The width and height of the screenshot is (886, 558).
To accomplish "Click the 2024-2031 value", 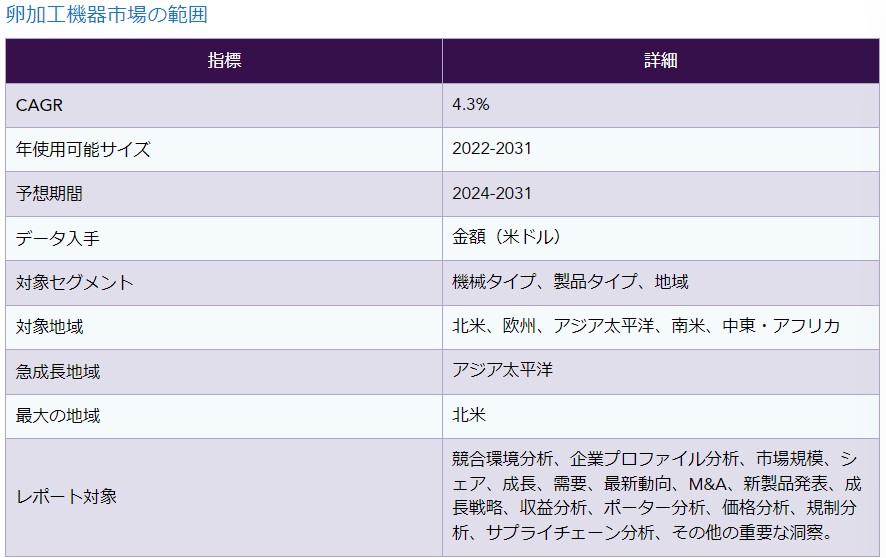I will click(x=492, y=193).
